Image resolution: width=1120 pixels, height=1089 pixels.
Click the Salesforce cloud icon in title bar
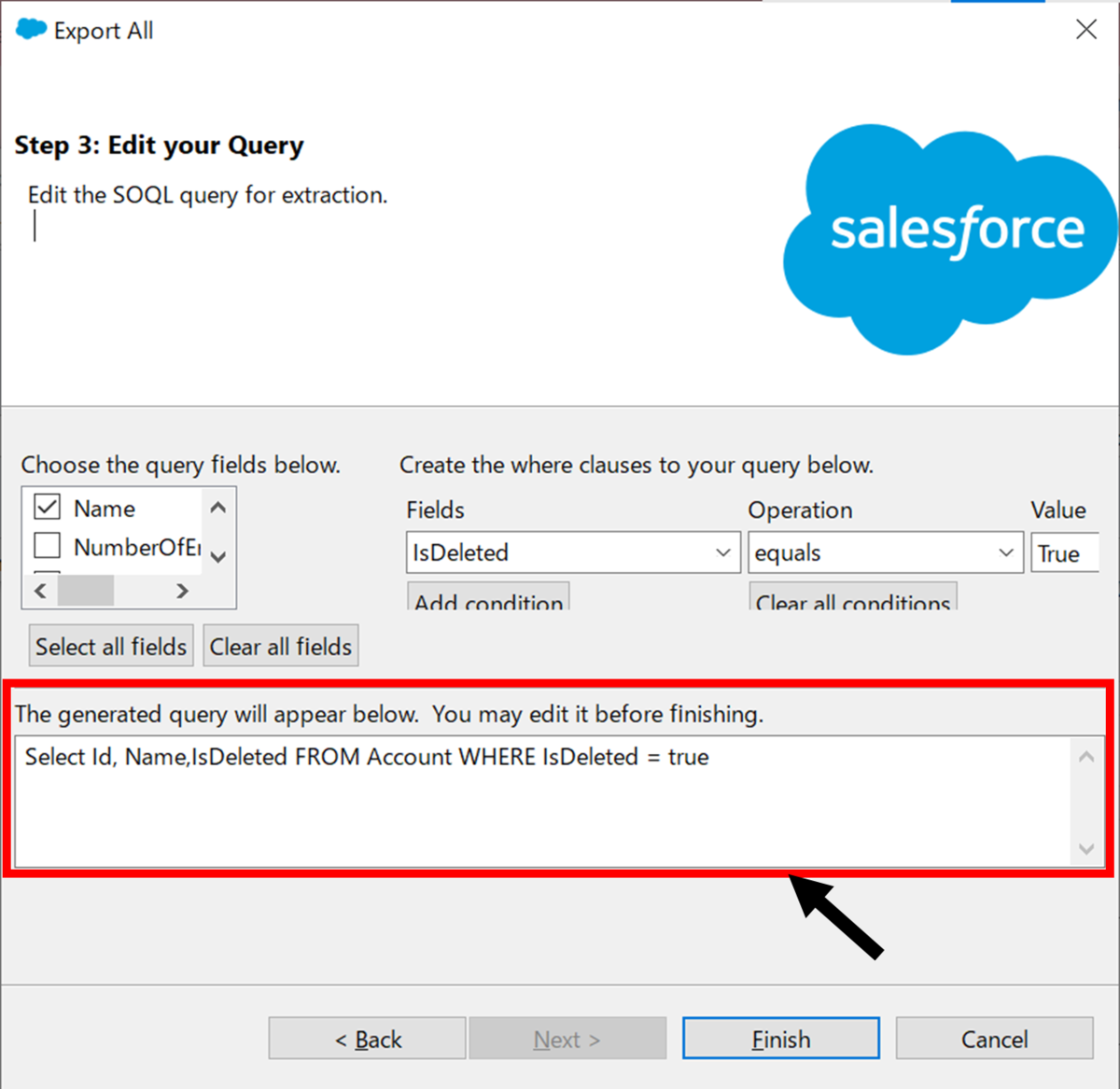click(x=31, y=29)
